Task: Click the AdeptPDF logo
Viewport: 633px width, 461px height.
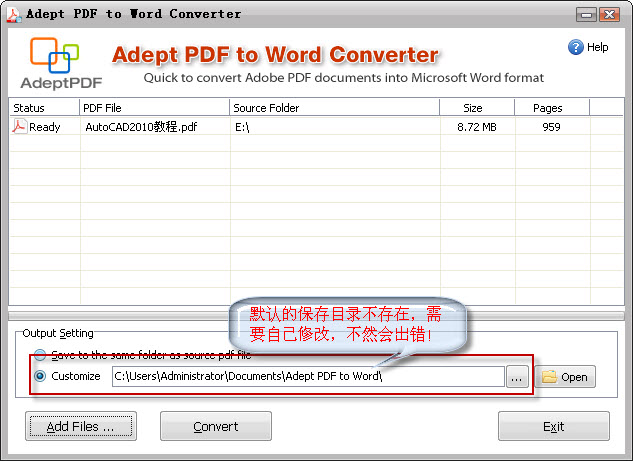Action: click(x=61, y=63)
